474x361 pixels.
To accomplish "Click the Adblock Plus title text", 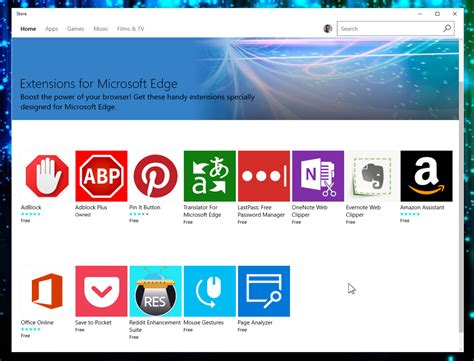I will tap(91, 207).
